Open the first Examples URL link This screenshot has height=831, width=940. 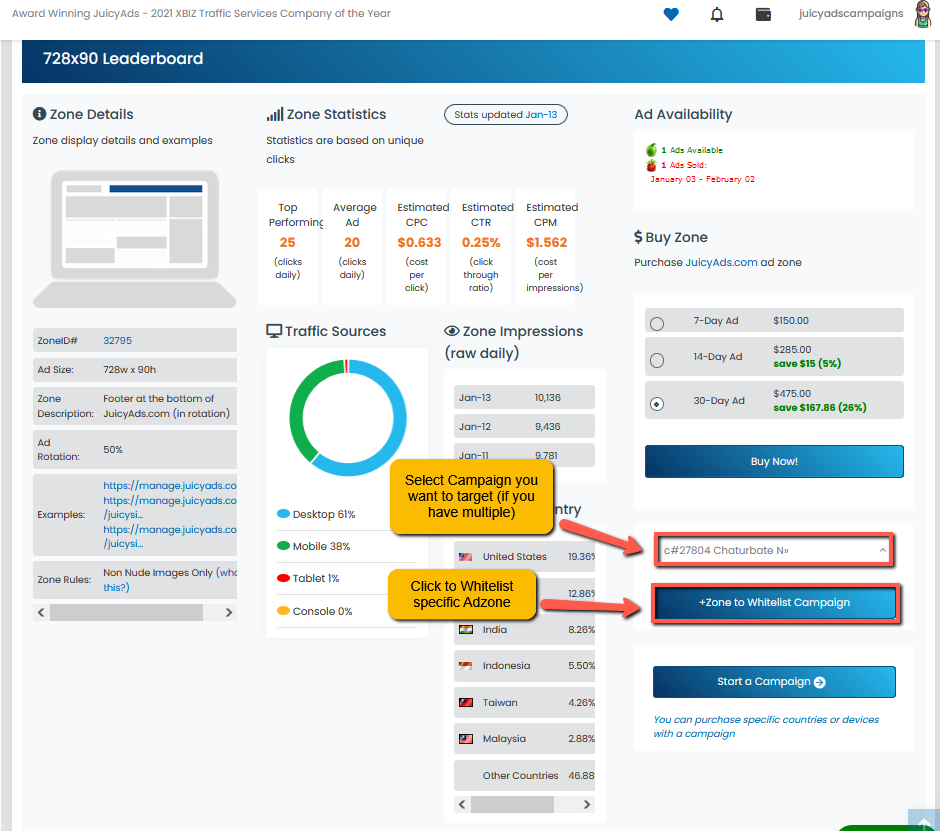coord(170,486)
